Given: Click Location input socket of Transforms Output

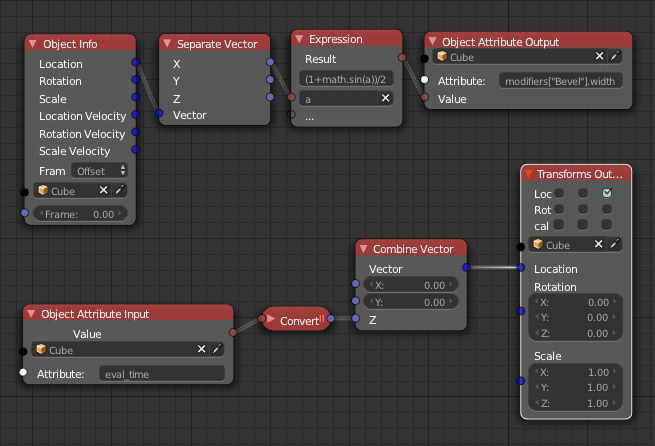Looking at the screenshot, I should (x=521, y=267).
